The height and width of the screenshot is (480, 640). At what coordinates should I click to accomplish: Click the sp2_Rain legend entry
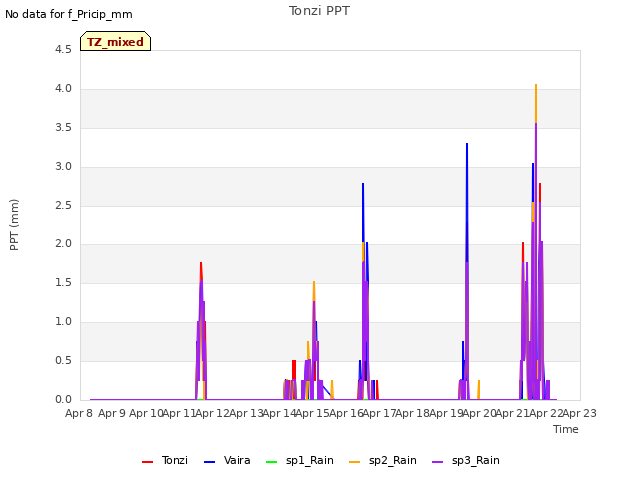383,460
